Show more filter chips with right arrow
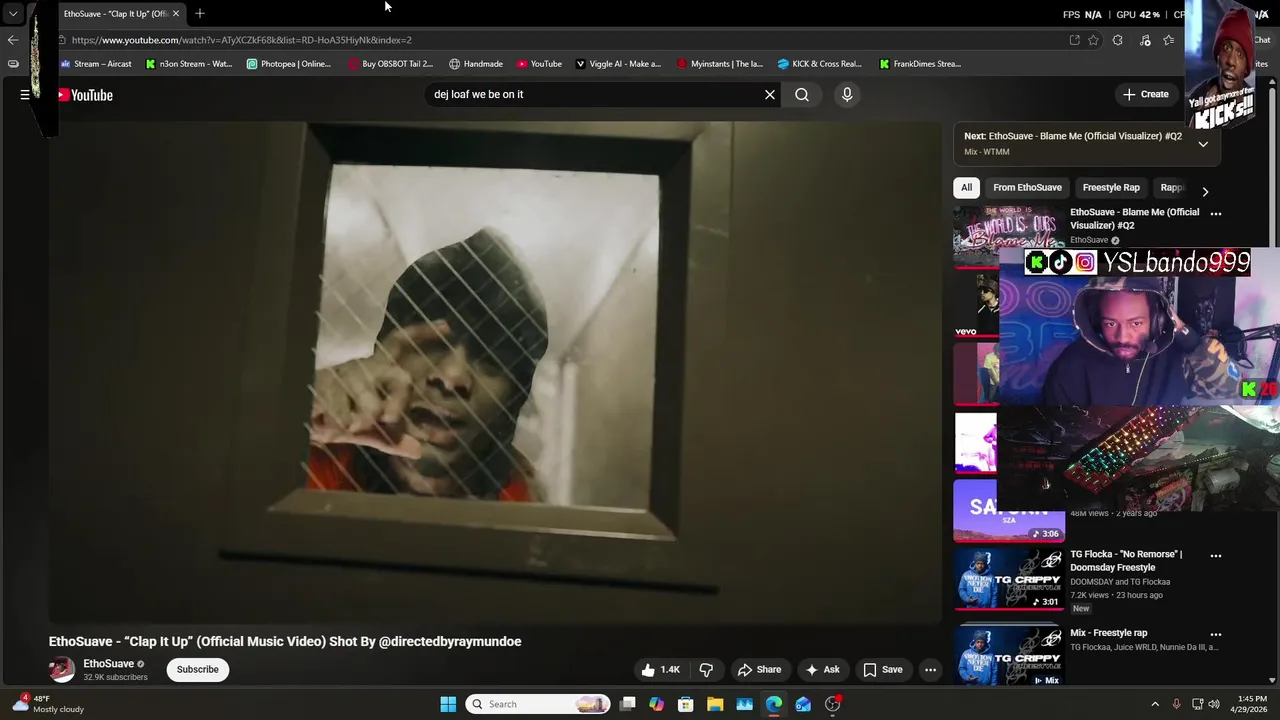The width and height of the screenshot is (1280, 720). (1205, 191)
